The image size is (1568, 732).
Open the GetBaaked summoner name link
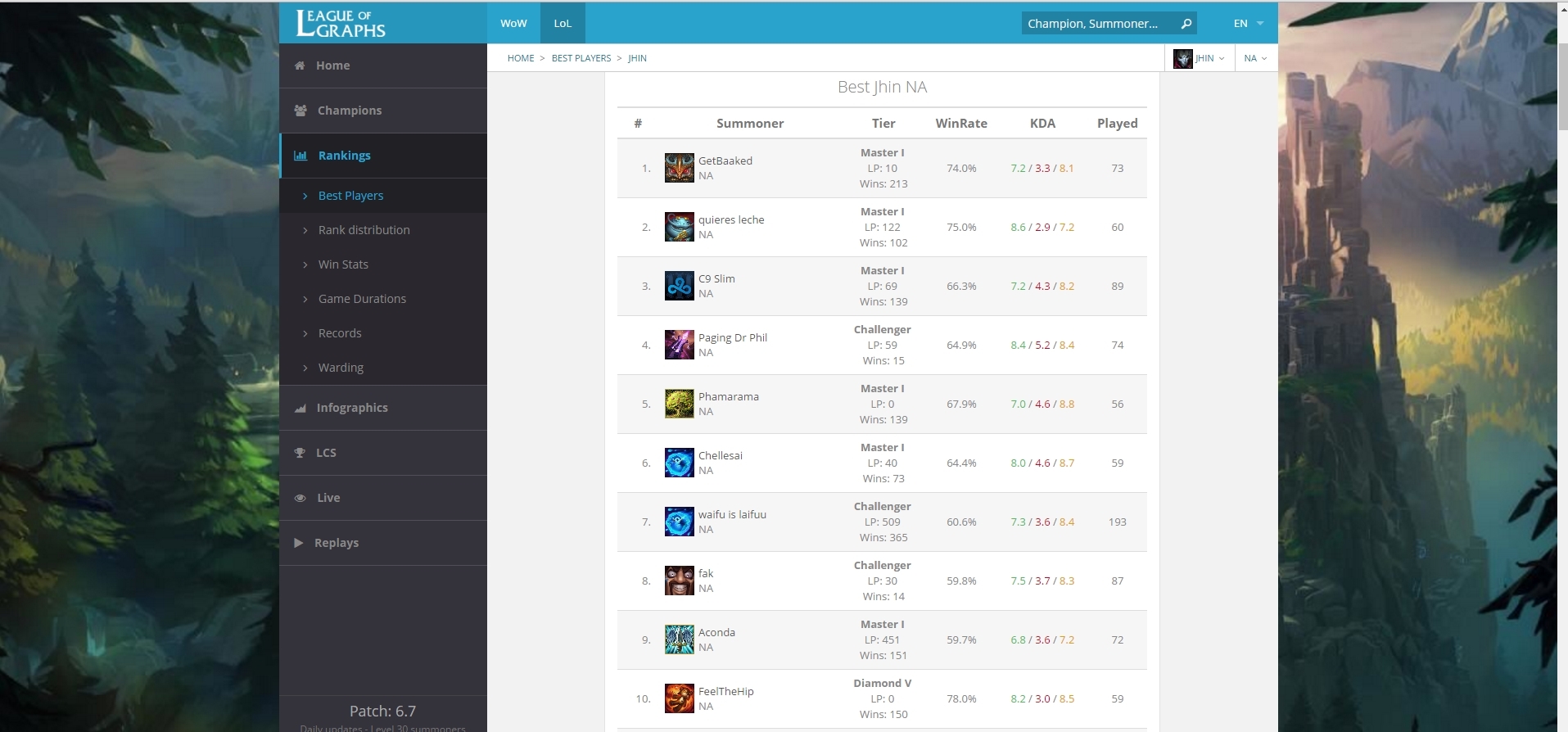coord(725,160)
